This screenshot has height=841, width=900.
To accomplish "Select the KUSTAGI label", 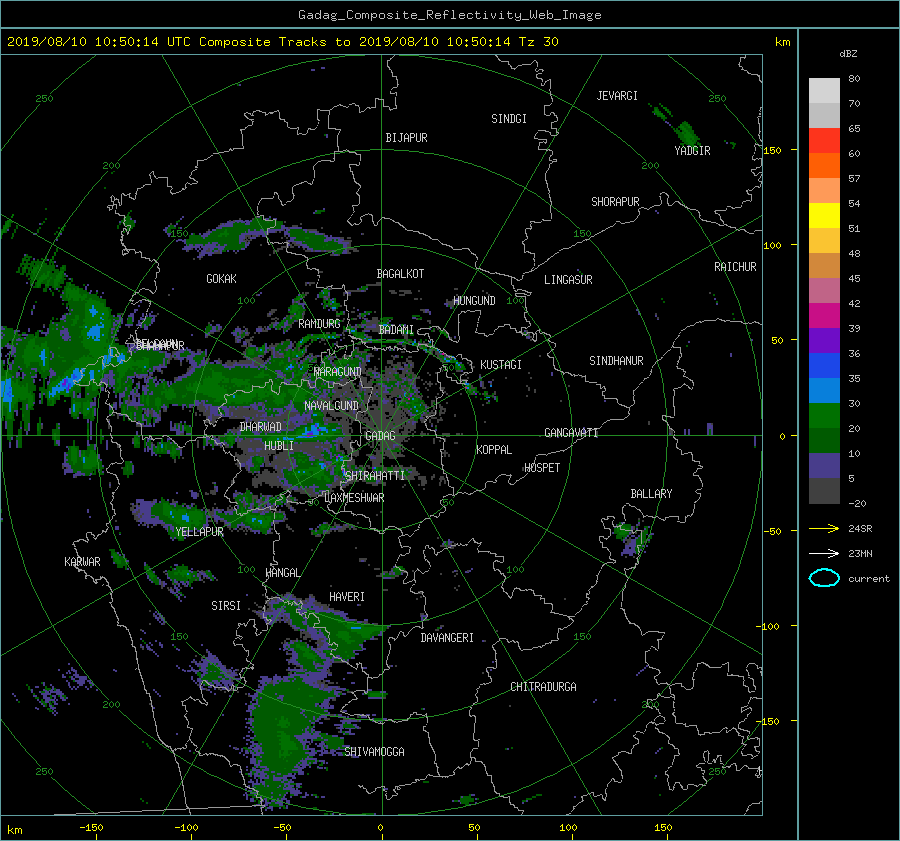I will 501,365.
